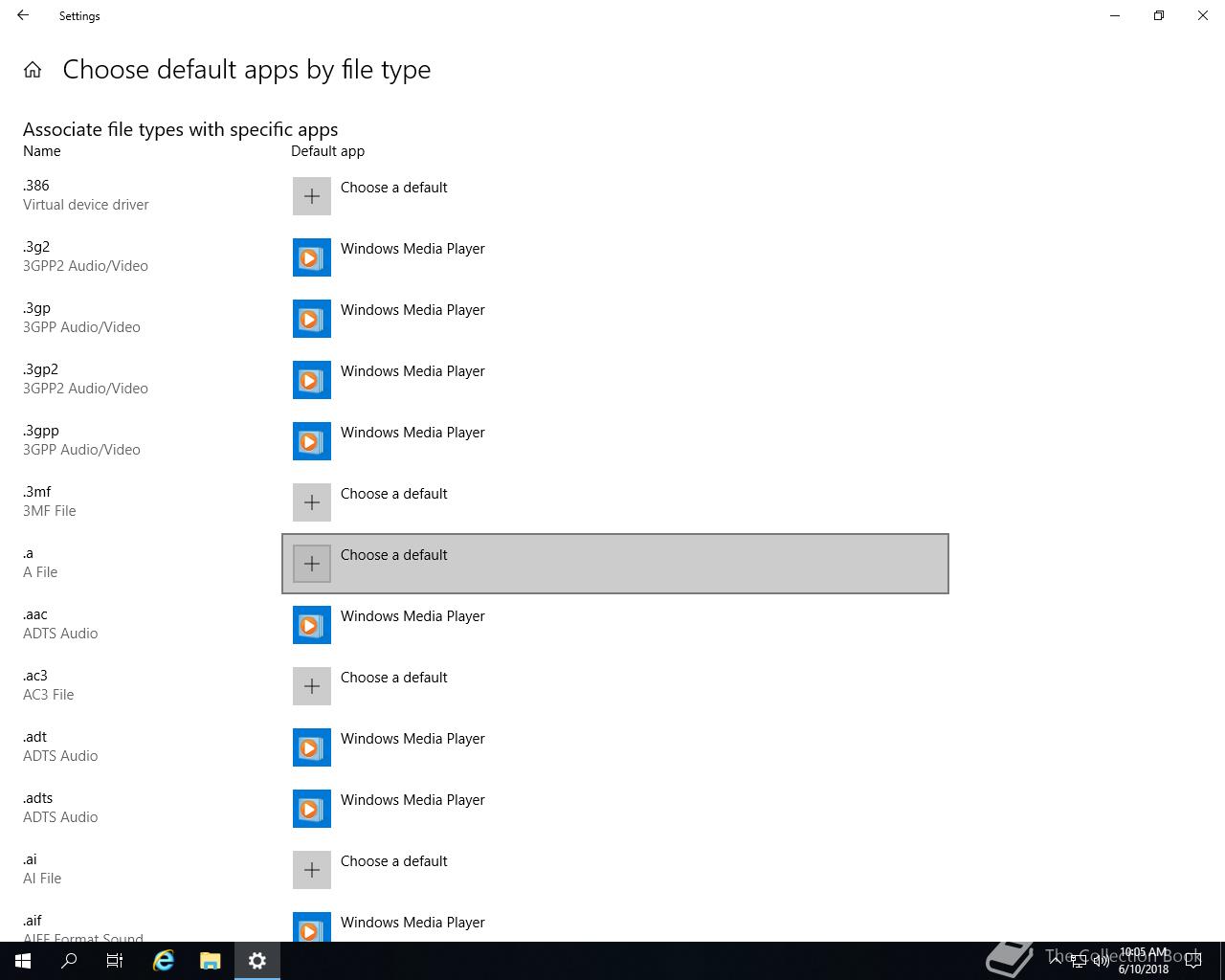Click the 'AI File' description
1225x980 pixels.
(42, 879)
